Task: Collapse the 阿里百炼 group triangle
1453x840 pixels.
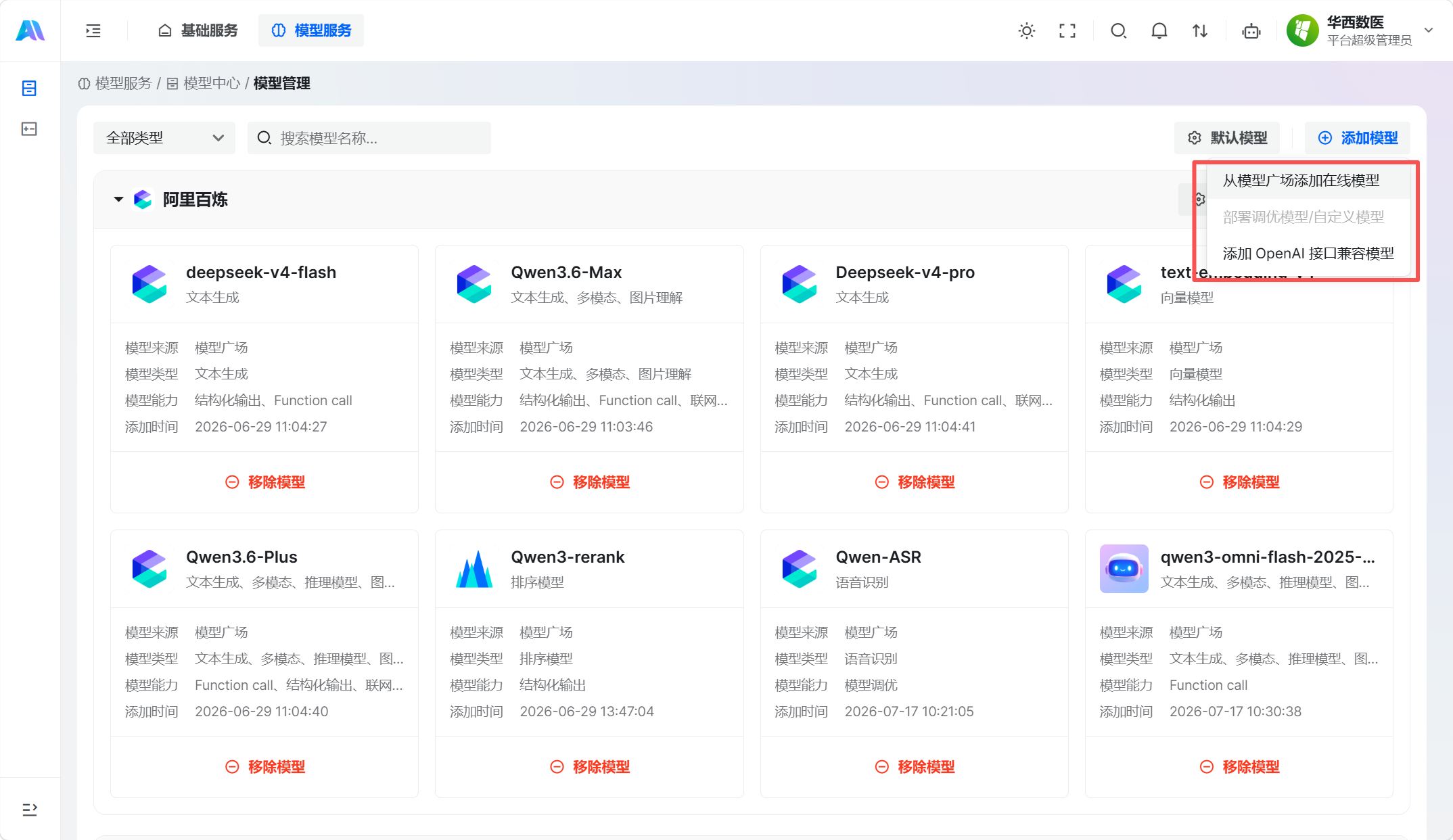Action: point(118,200)
